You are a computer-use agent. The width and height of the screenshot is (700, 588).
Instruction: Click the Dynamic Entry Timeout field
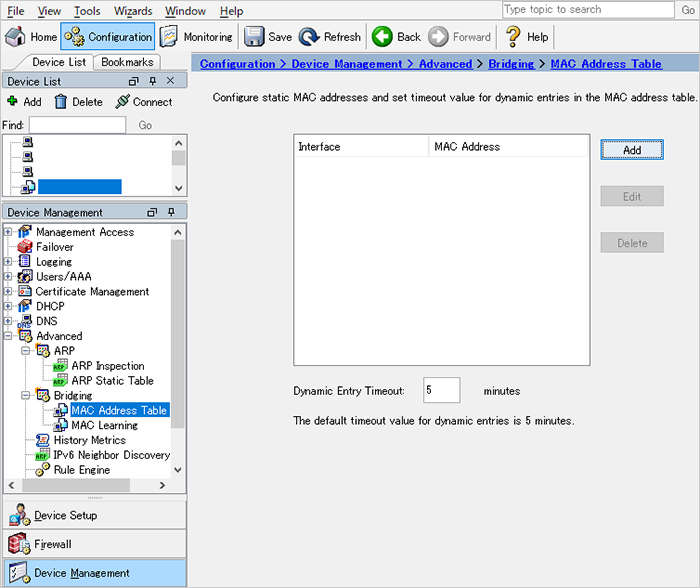coord(441,390)
